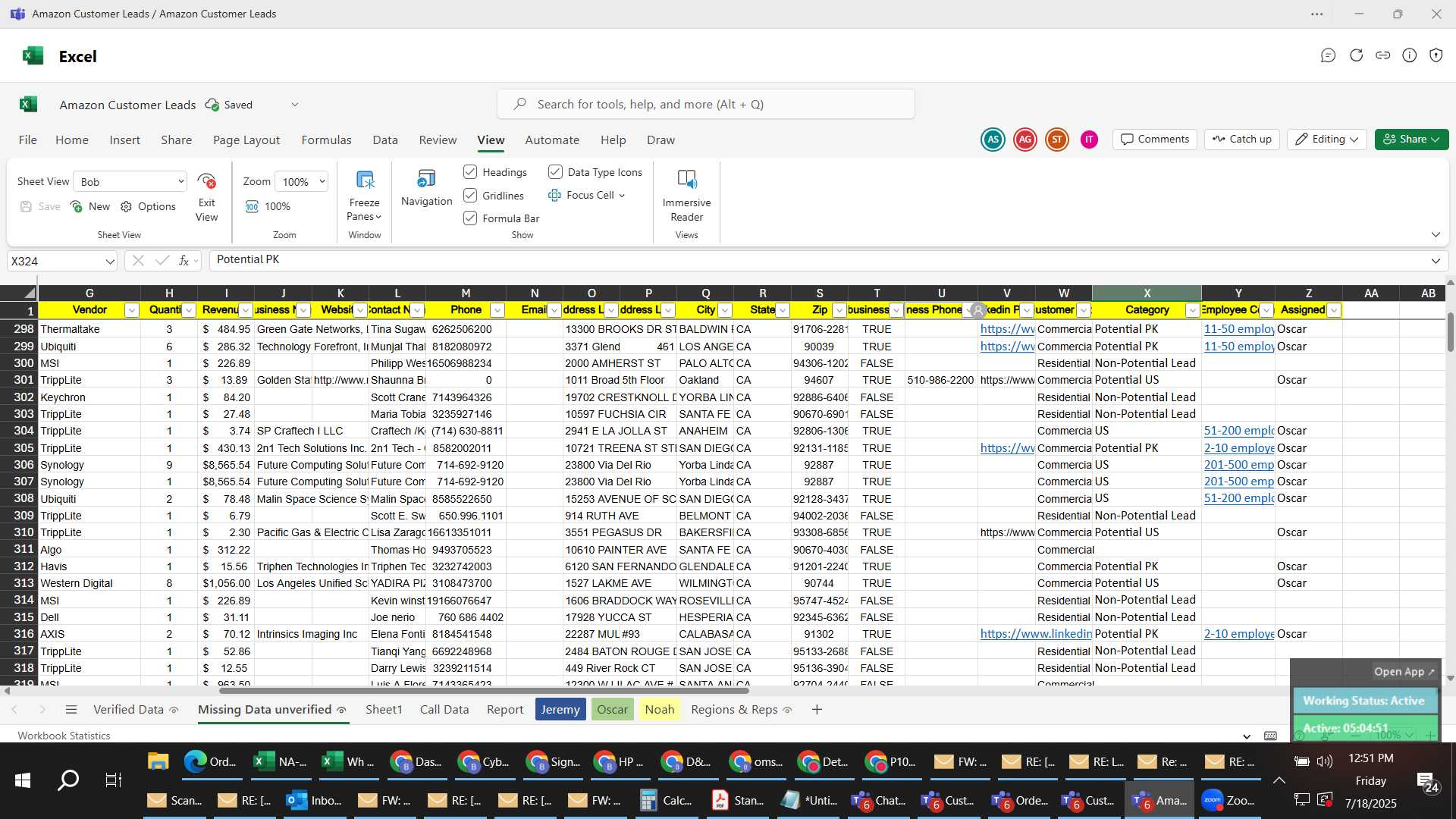Toggle the Headings checkbox
The width and height of the screenshot is (1456, 819).
(x=470, y=172)
